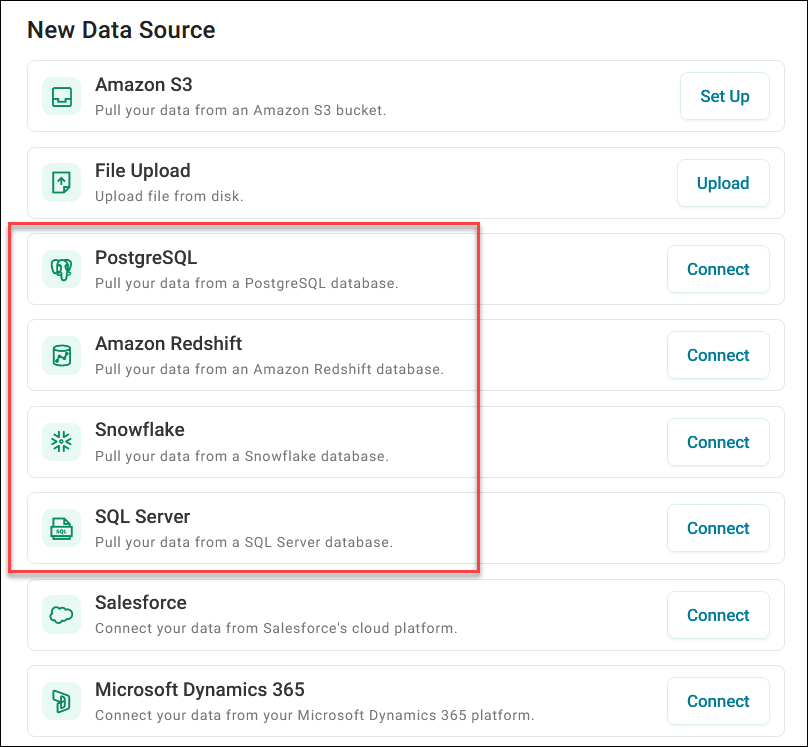
Task: Click the Amazon Redshift database icon
Action: 61,355
